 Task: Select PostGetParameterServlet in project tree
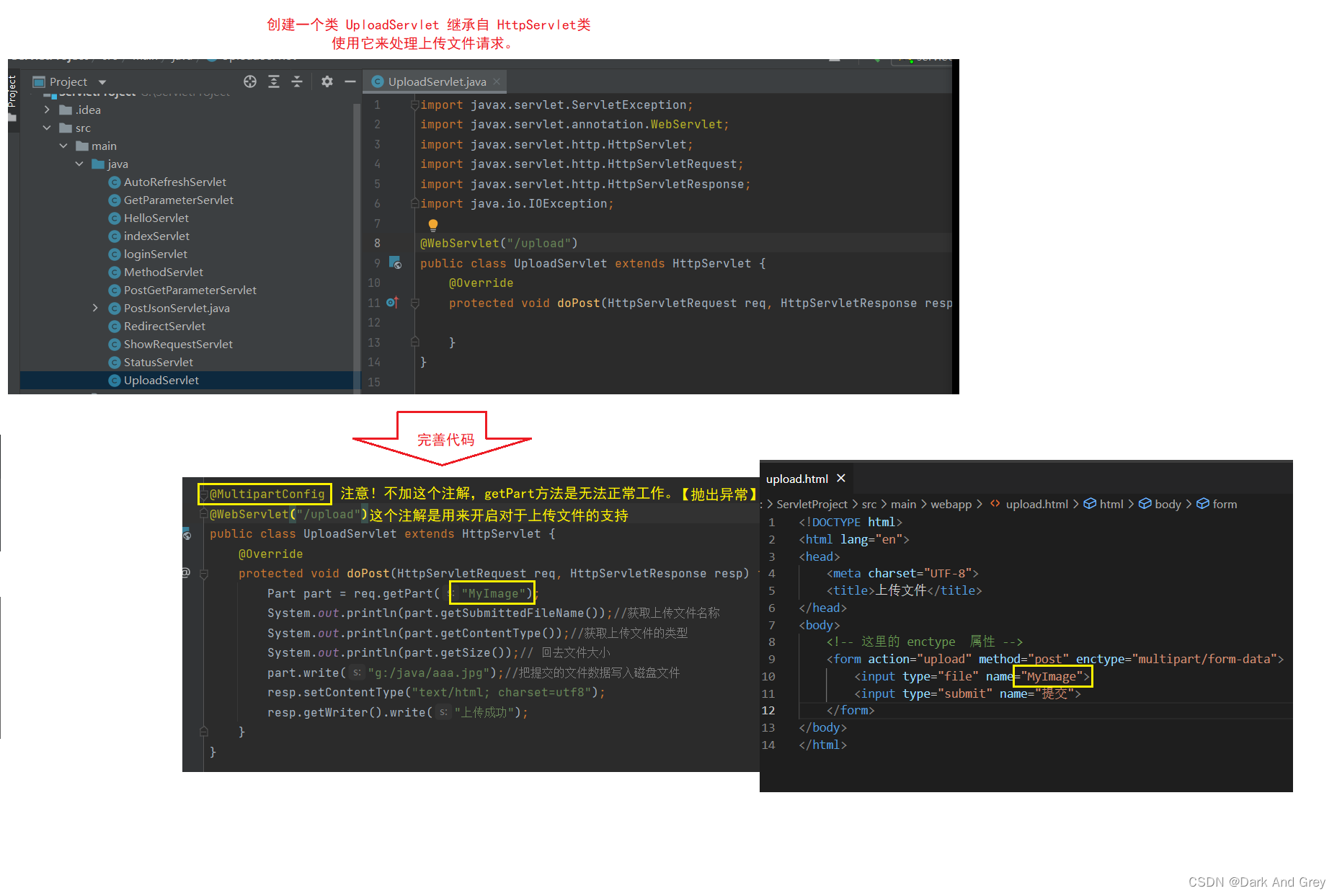[x=190, y=290]
